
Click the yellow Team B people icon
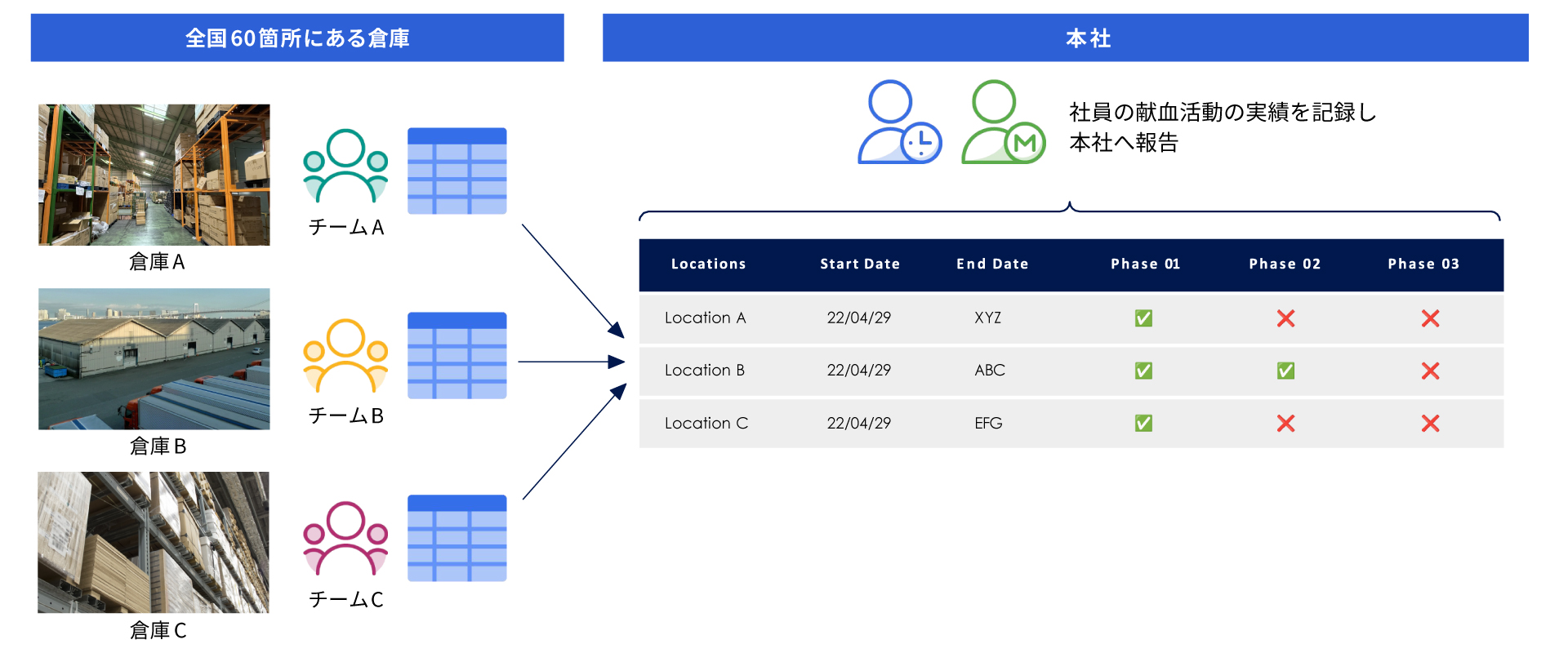(345, 356)
